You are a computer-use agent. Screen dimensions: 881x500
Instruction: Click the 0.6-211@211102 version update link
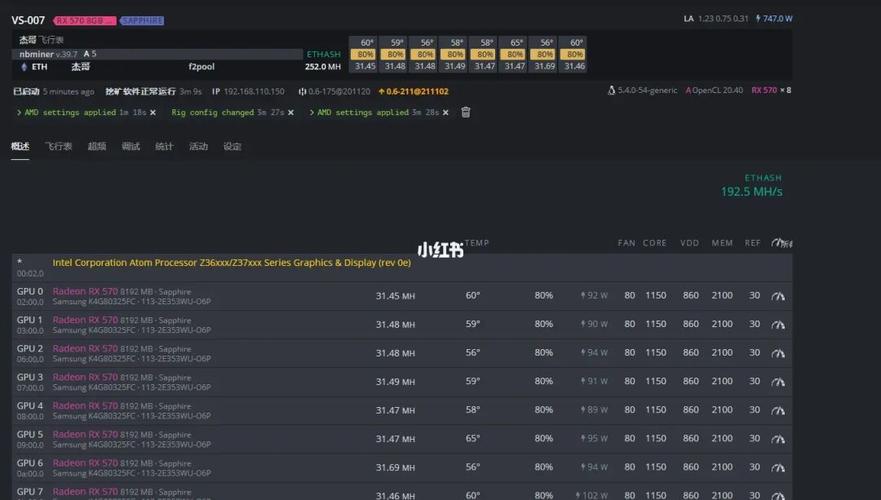pos(413,91)
